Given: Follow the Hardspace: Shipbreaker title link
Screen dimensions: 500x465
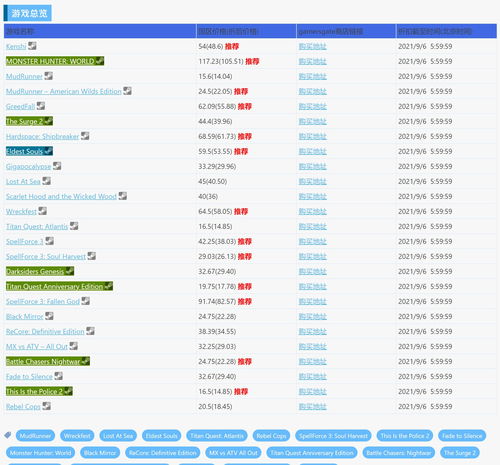Looking at the screenshot, I should point(42,136).
